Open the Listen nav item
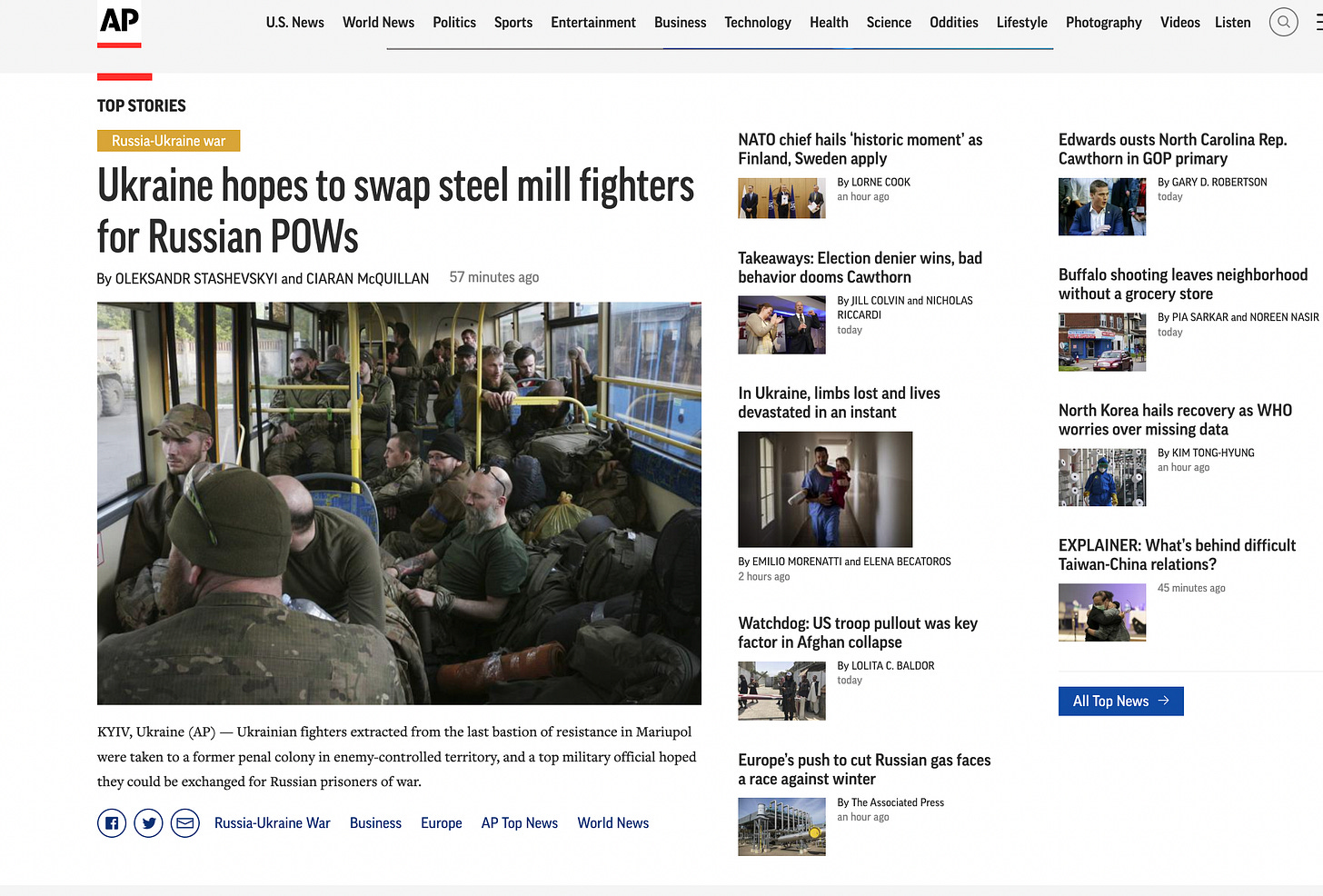Image resolution: width=1323 pixels, height=896 pixels. (1232, 23)
